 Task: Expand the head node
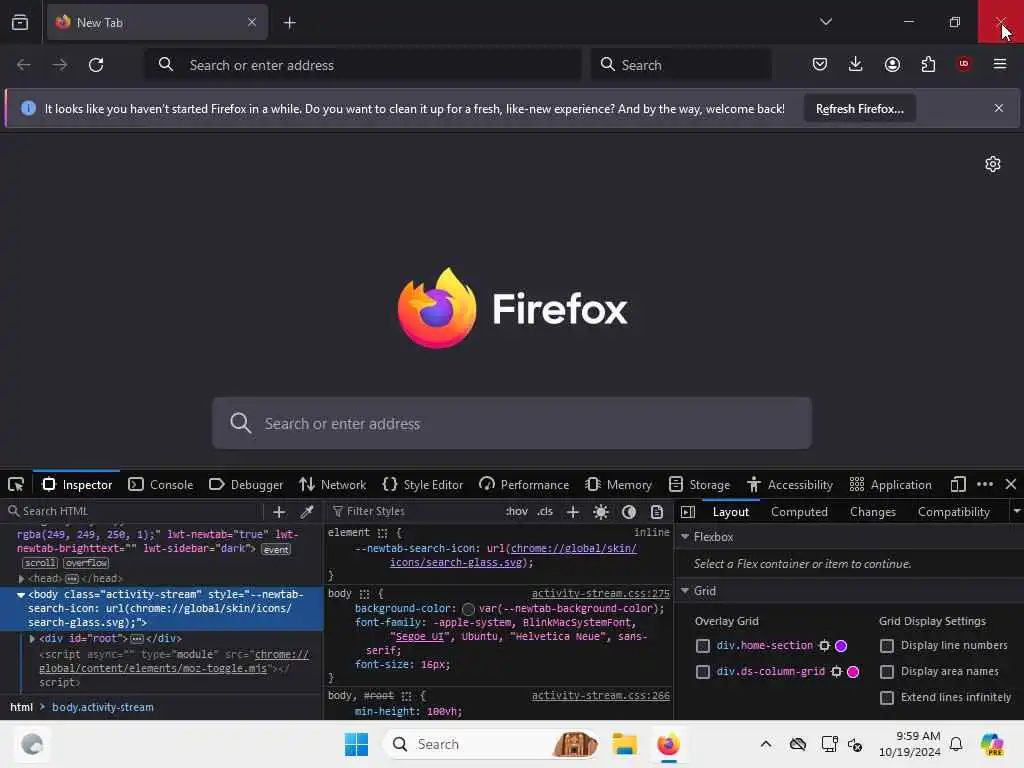click(x=22, y=579)
